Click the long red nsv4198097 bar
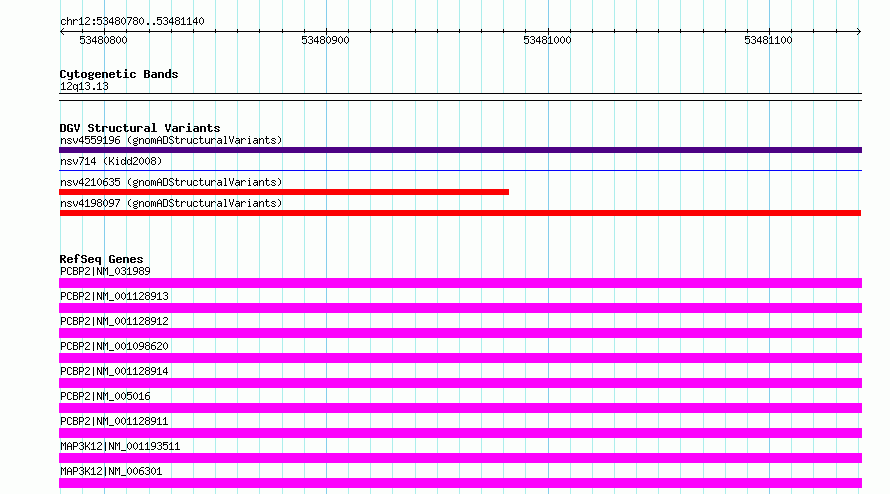Screen dimensions: 890x494 pyautogui.click(x=460, y=213)
